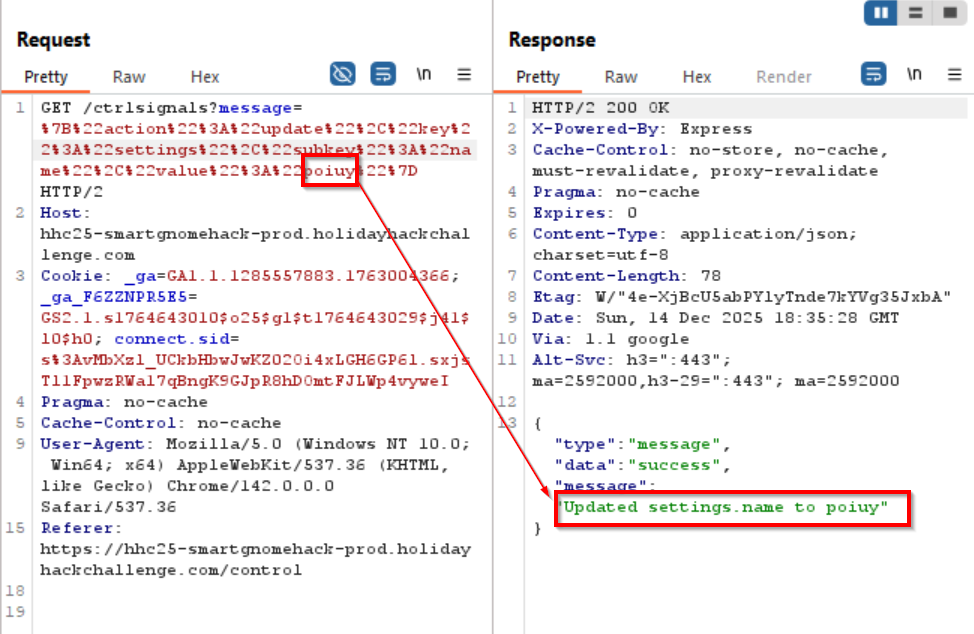This screenshot has height=634, width=974.
Task: Switch Response view to Raw tab
Action: (x=621, y=77)
